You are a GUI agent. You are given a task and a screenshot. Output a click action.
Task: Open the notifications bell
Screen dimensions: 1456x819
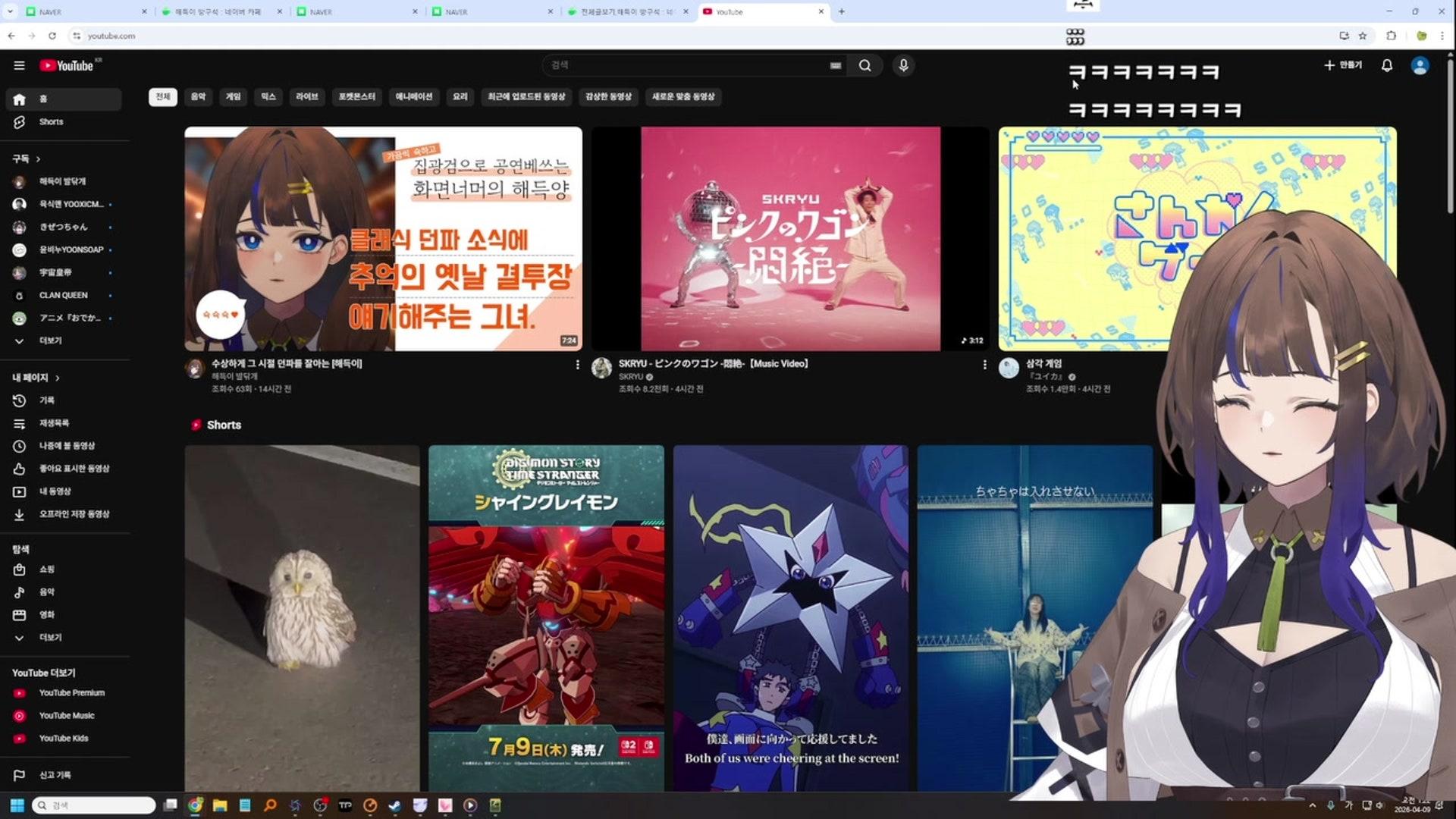[x=1386, y=65]
